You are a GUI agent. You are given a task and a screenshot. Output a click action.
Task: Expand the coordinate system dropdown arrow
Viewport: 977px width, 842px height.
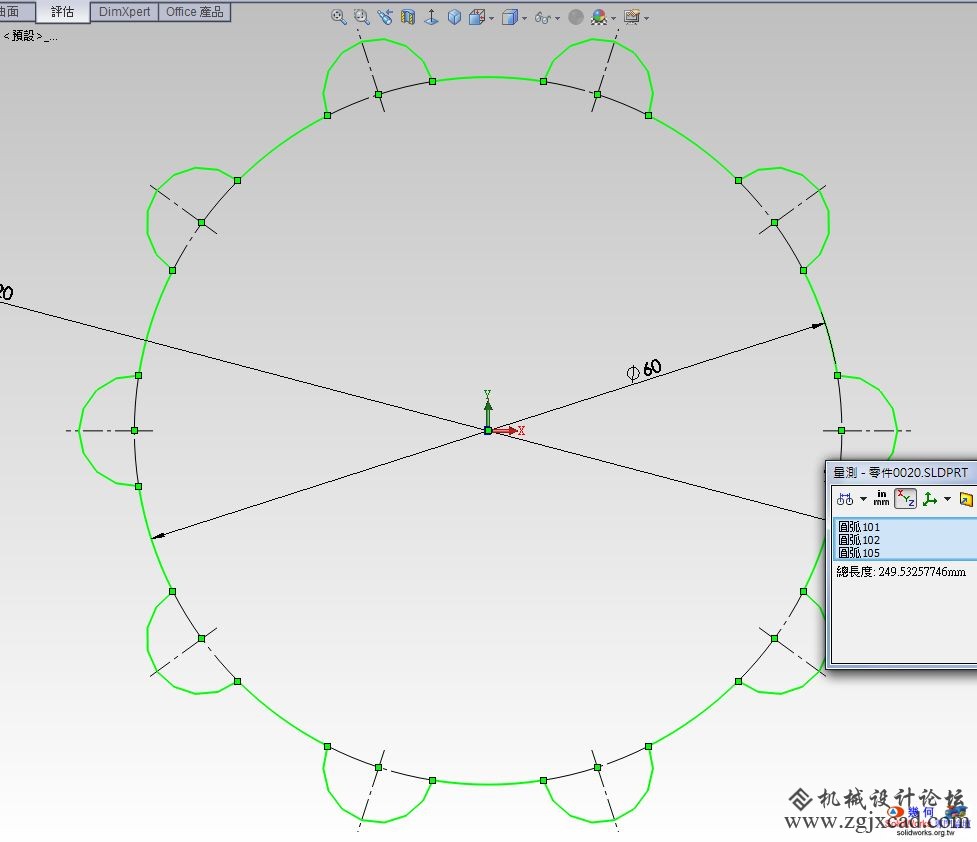[948, 499]
